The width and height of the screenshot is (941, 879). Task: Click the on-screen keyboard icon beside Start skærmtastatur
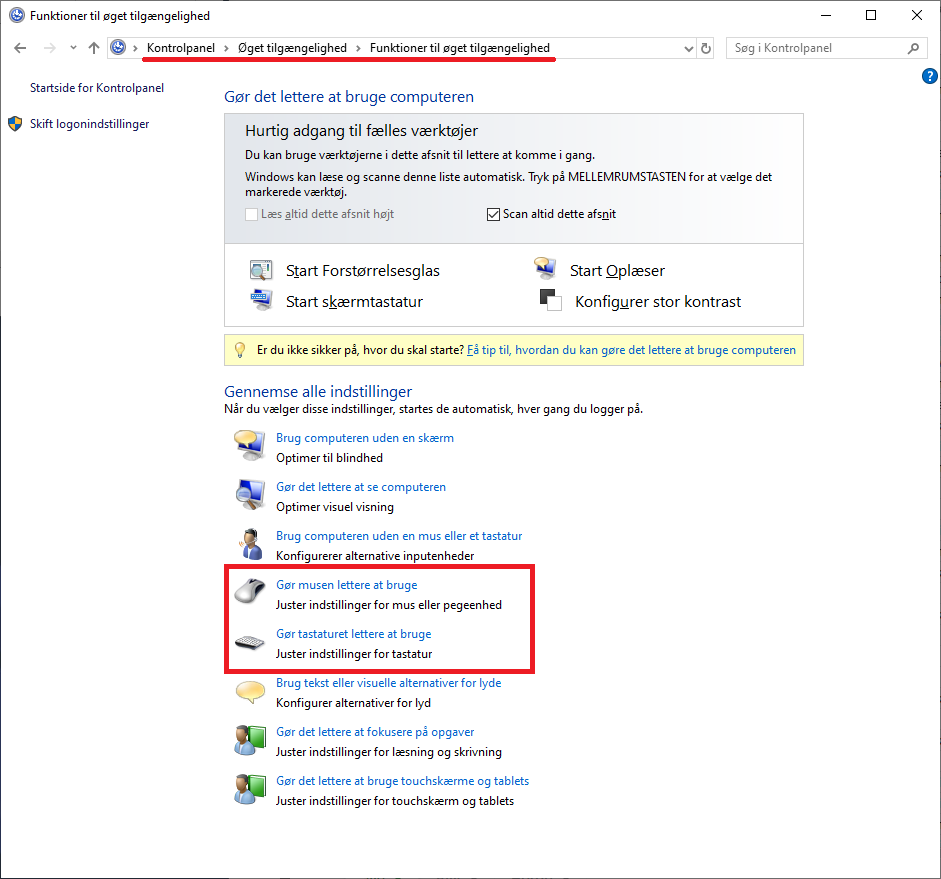tap(260, 301)
